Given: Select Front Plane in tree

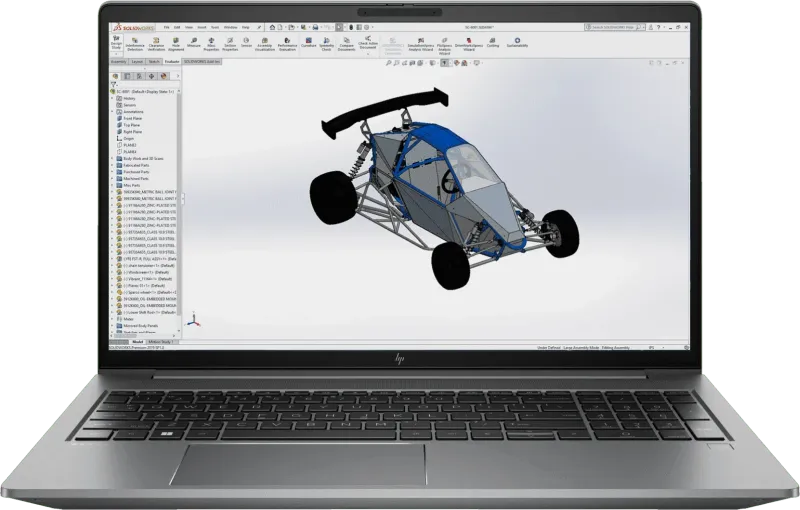Looking at the screenshot, I should coord(130,118).
